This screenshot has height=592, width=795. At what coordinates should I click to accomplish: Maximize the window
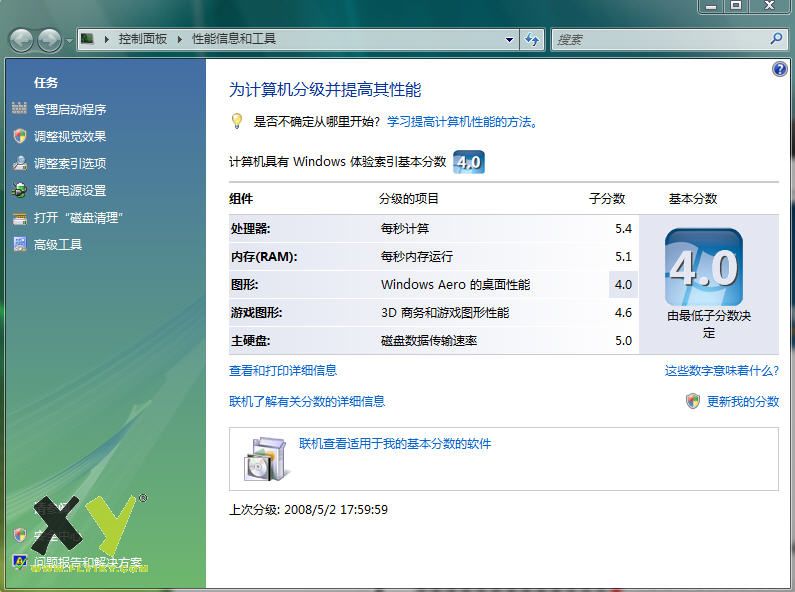coord(736,6)
